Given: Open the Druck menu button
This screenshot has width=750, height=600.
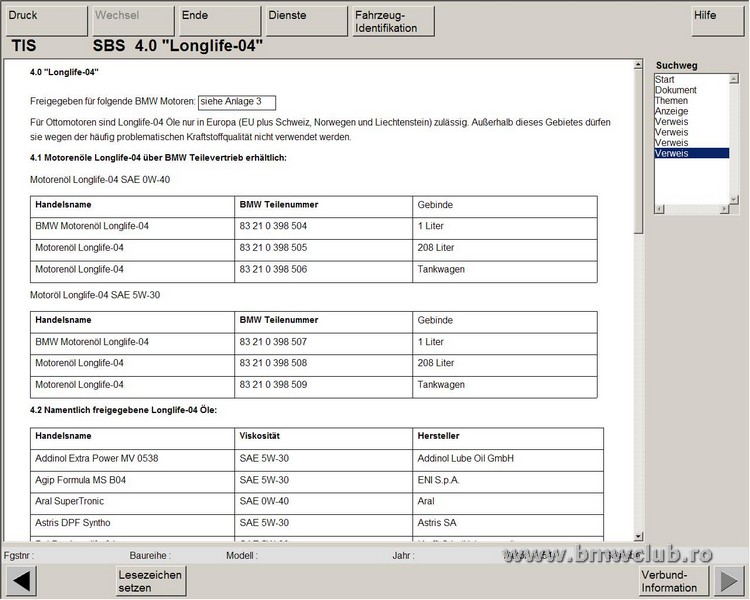Looking at the screenshot, I should (46, 21).
